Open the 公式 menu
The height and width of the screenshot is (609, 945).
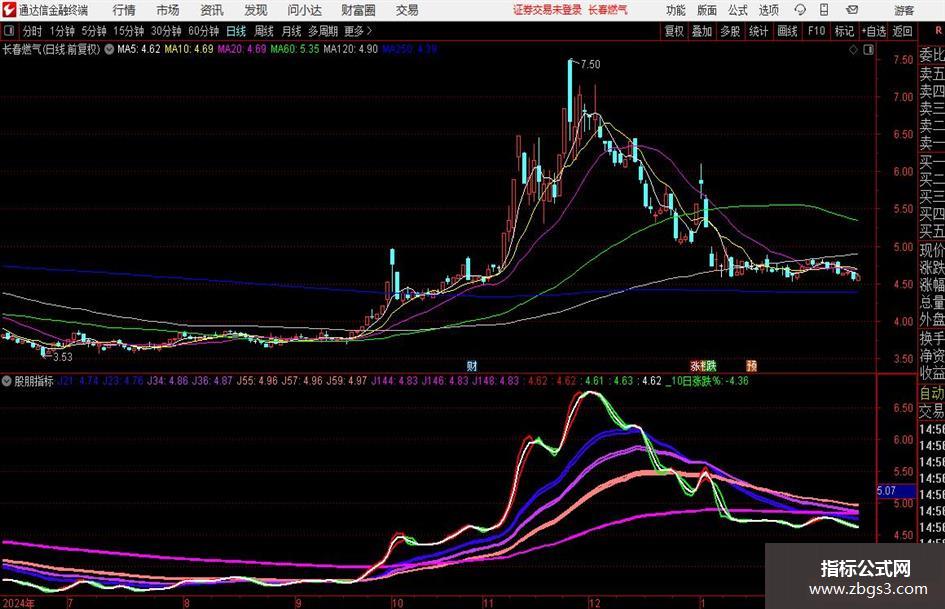[x=738, y=10]
